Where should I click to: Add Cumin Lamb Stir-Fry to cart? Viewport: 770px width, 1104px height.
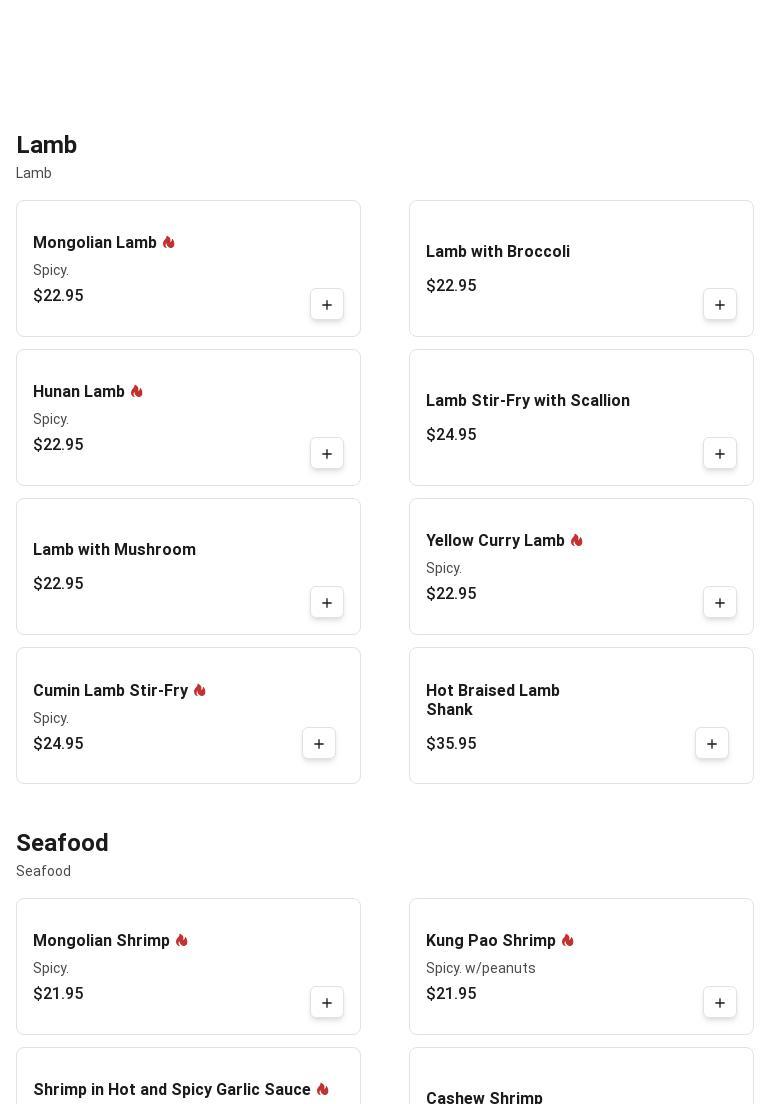(x=319, y=744)
